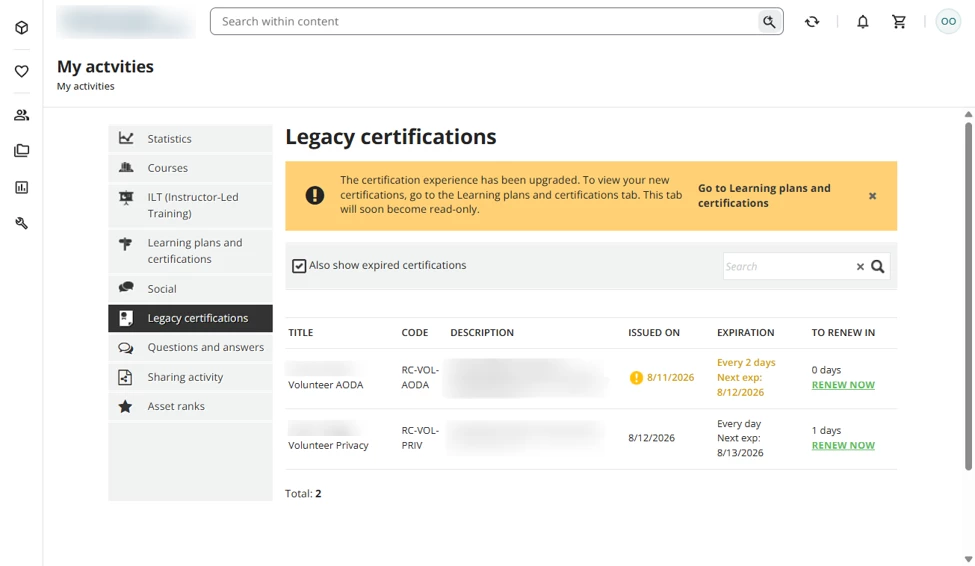
Task: Open the cube icon in the left rail
Action: (22, 27)
